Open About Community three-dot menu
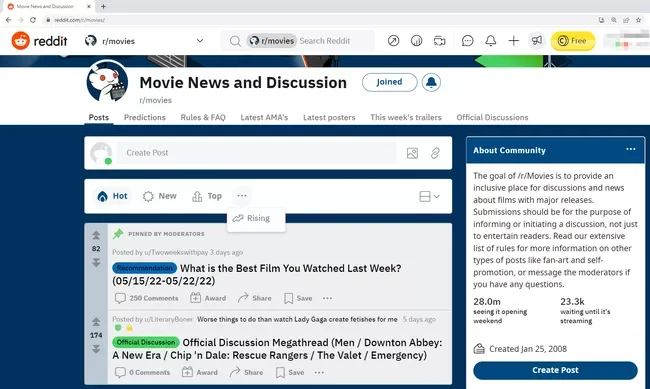The image size is (650, 389). pos(631,149)
